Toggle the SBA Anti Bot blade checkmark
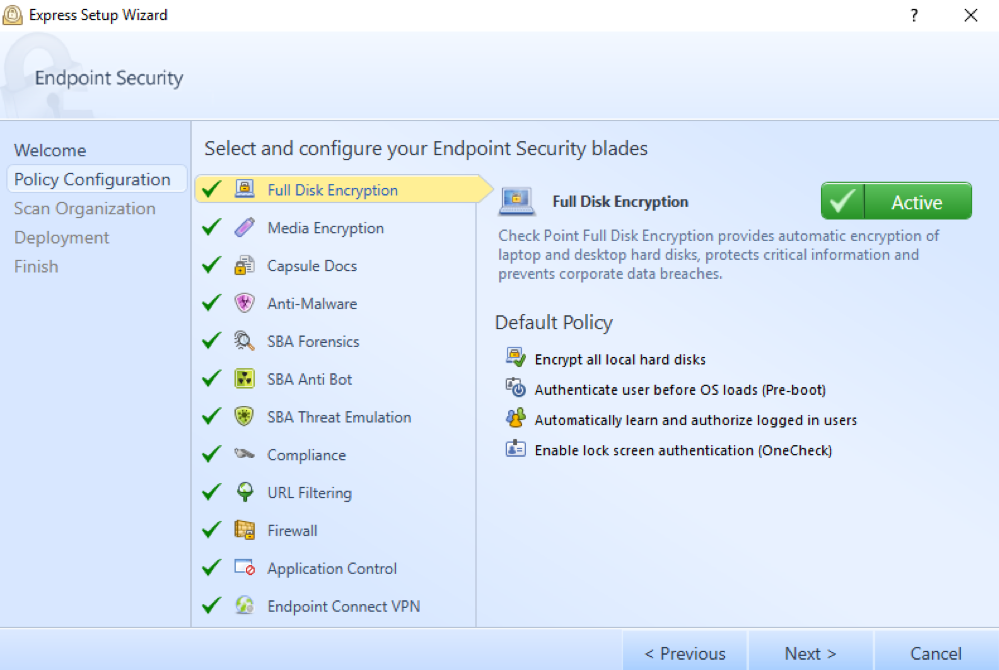Viewport: 999px width, 670px height. point(212,378)
